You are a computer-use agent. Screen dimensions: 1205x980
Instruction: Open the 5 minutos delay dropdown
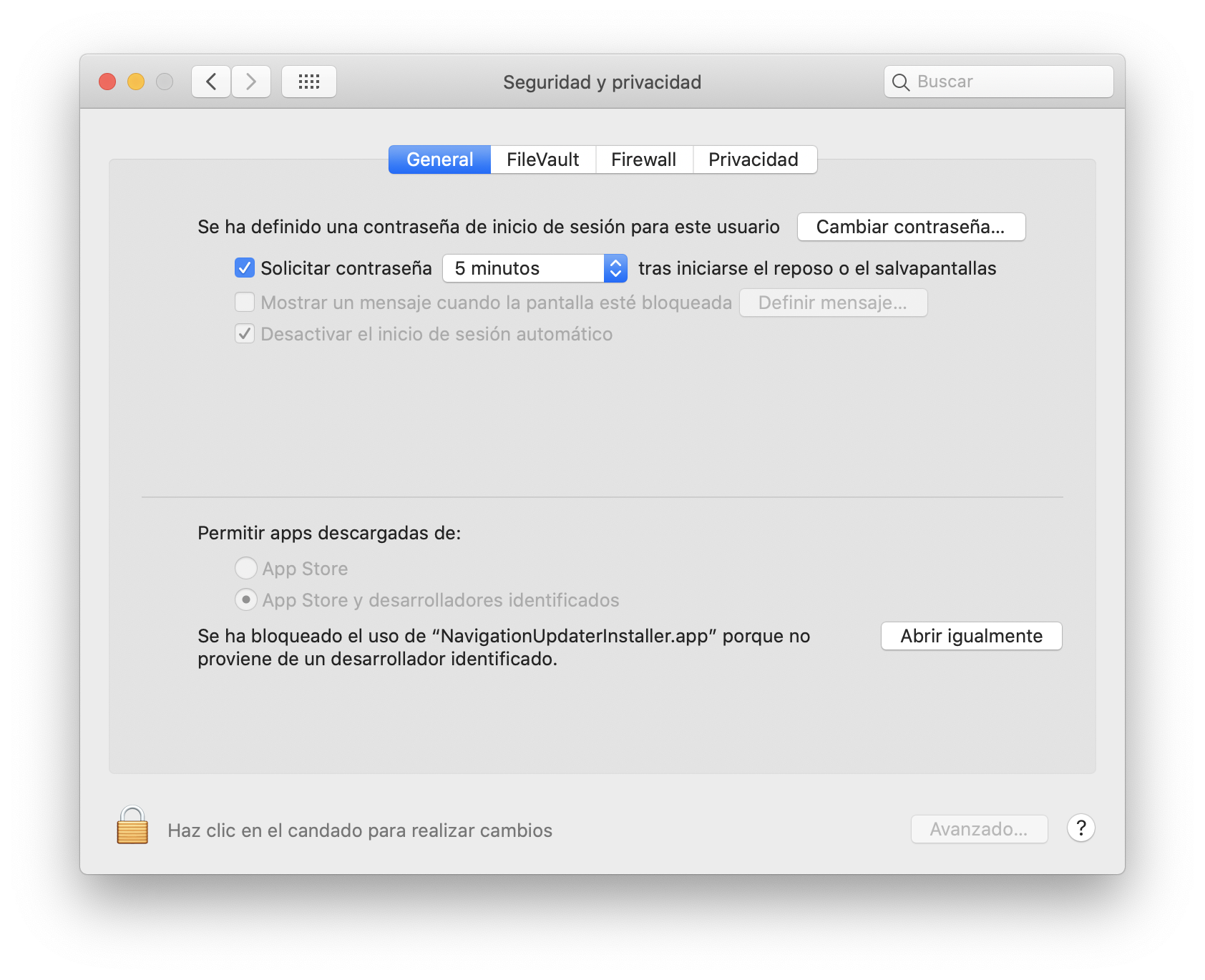point(535,268)
